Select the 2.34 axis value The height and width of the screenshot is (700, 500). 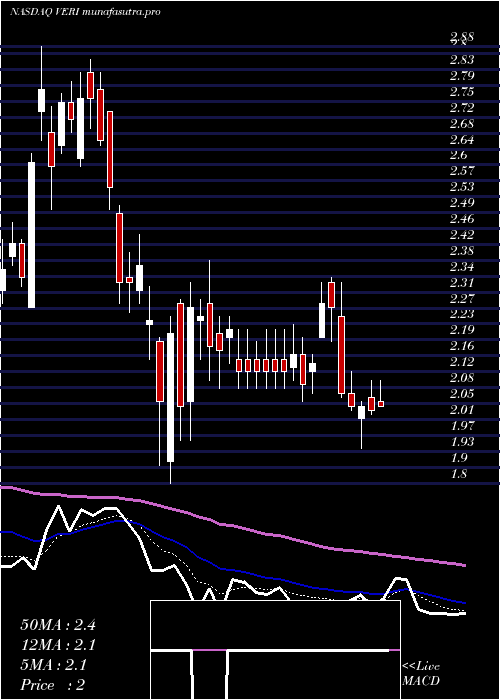[x=462, y=267]
